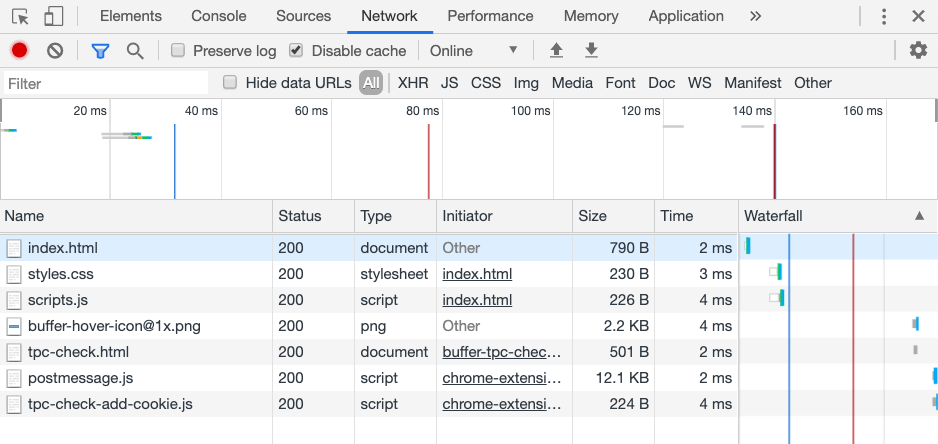Toggle the network filter funnel icon
This screenshot has height=444, width=938.
click(x=100, y=51)
